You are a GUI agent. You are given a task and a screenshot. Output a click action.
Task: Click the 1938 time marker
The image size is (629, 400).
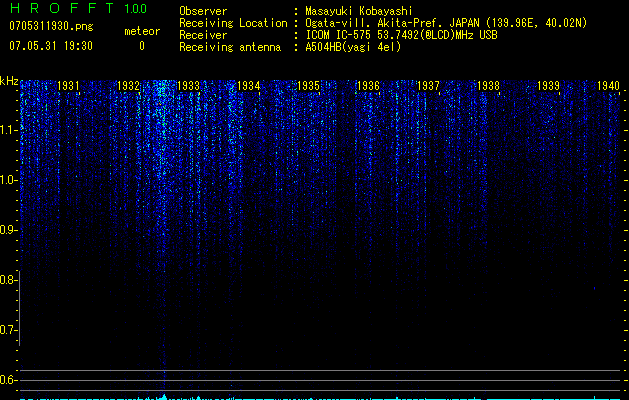[x=488, y=85]
